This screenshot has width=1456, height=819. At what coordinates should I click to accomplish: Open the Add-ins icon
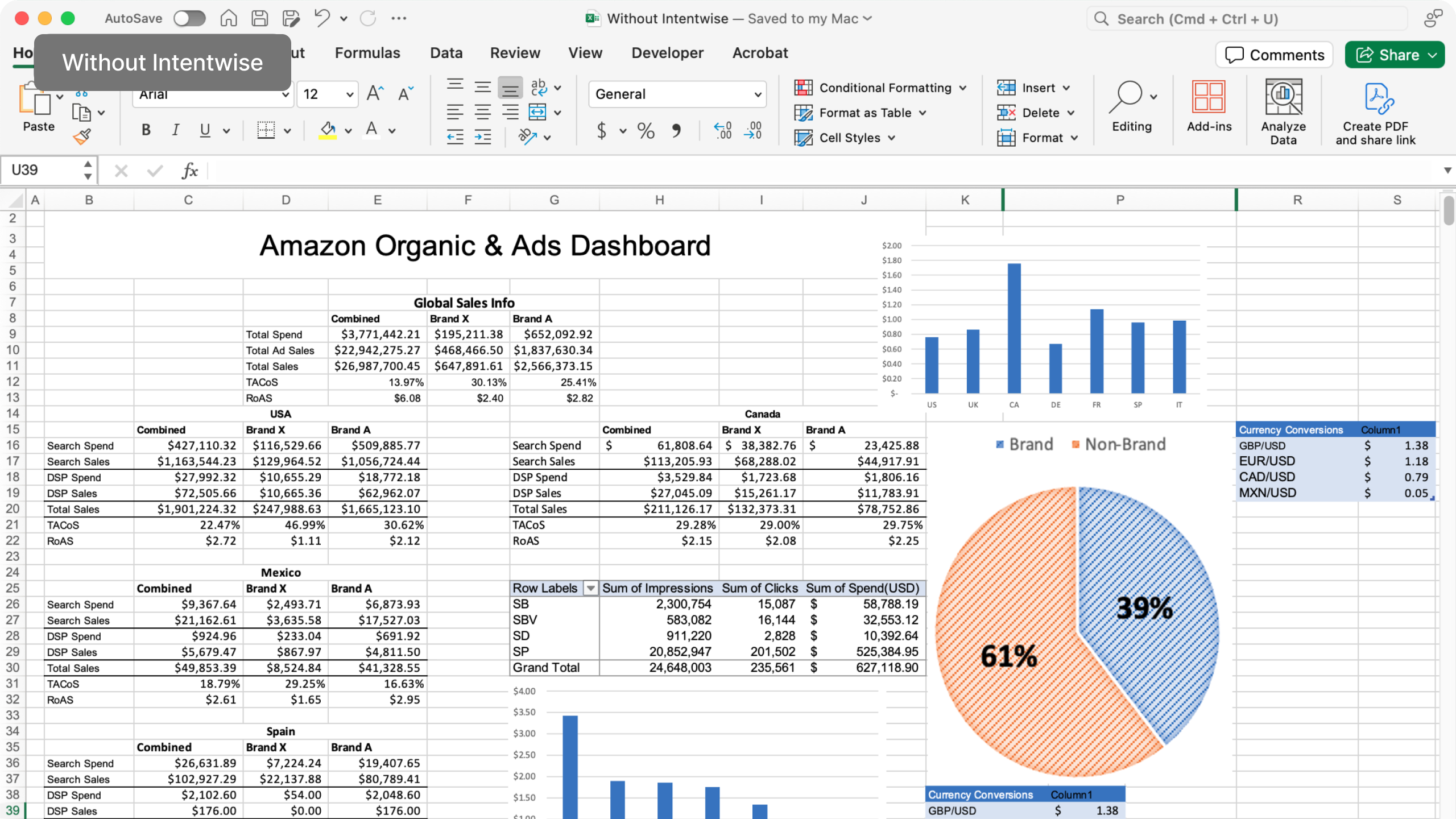1209,106
